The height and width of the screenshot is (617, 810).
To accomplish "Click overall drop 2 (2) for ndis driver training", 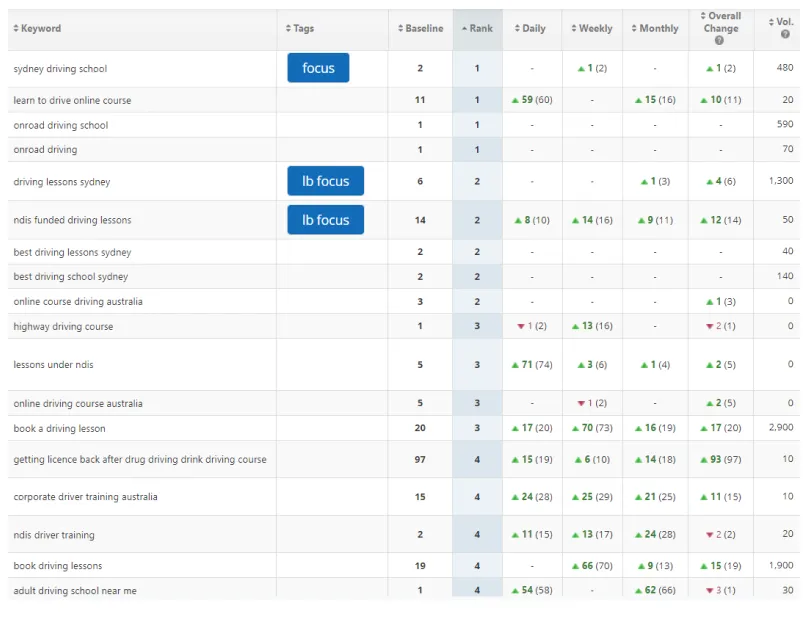I will (x=721, y=534).
